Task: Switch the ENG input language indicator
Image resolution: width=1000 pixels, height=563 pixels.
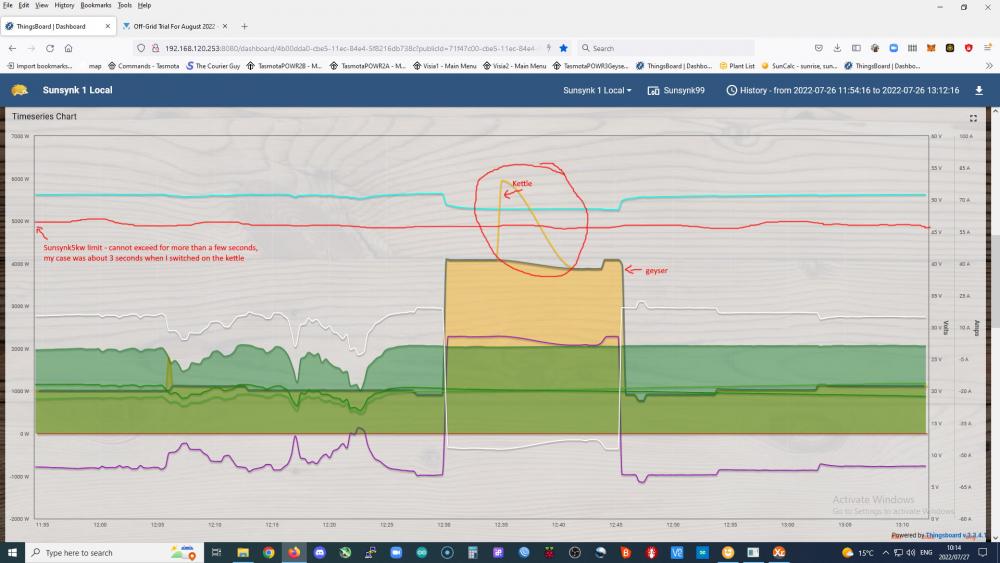Action: click(x=926, y=552)
